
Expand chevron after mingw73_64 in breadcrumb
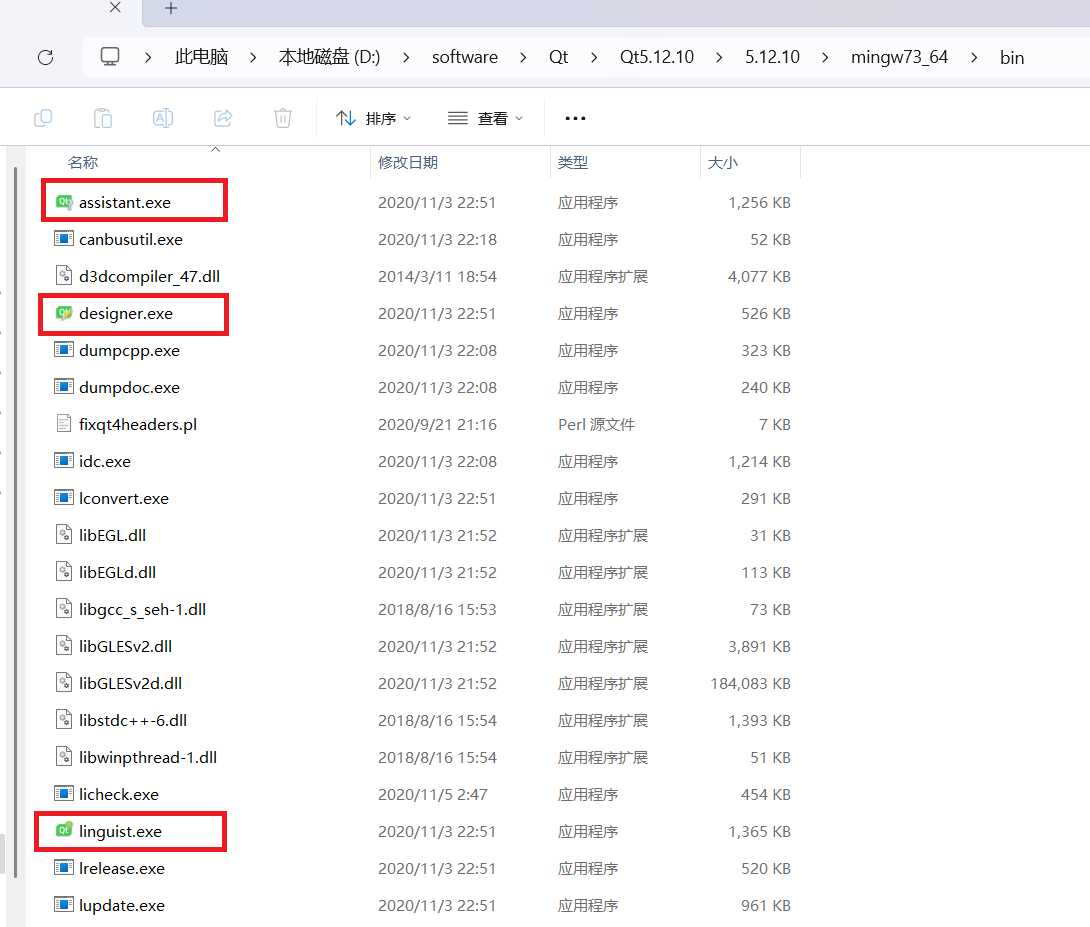pos(974,58)
